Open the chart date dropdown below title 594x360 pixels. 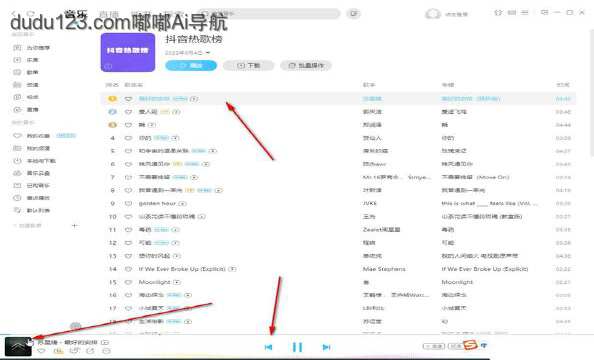[187, 53]
